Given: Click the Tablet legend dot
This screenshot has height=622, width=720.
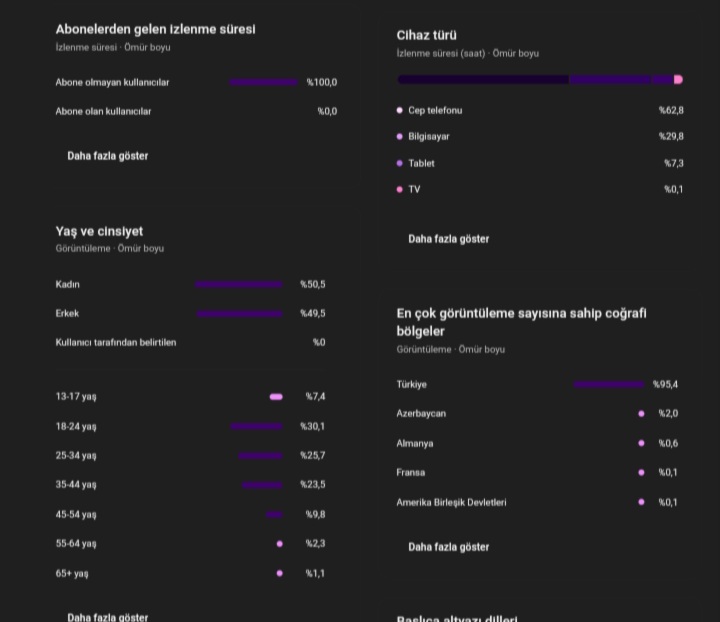Looking at the screenshot, I should point(399,163).
